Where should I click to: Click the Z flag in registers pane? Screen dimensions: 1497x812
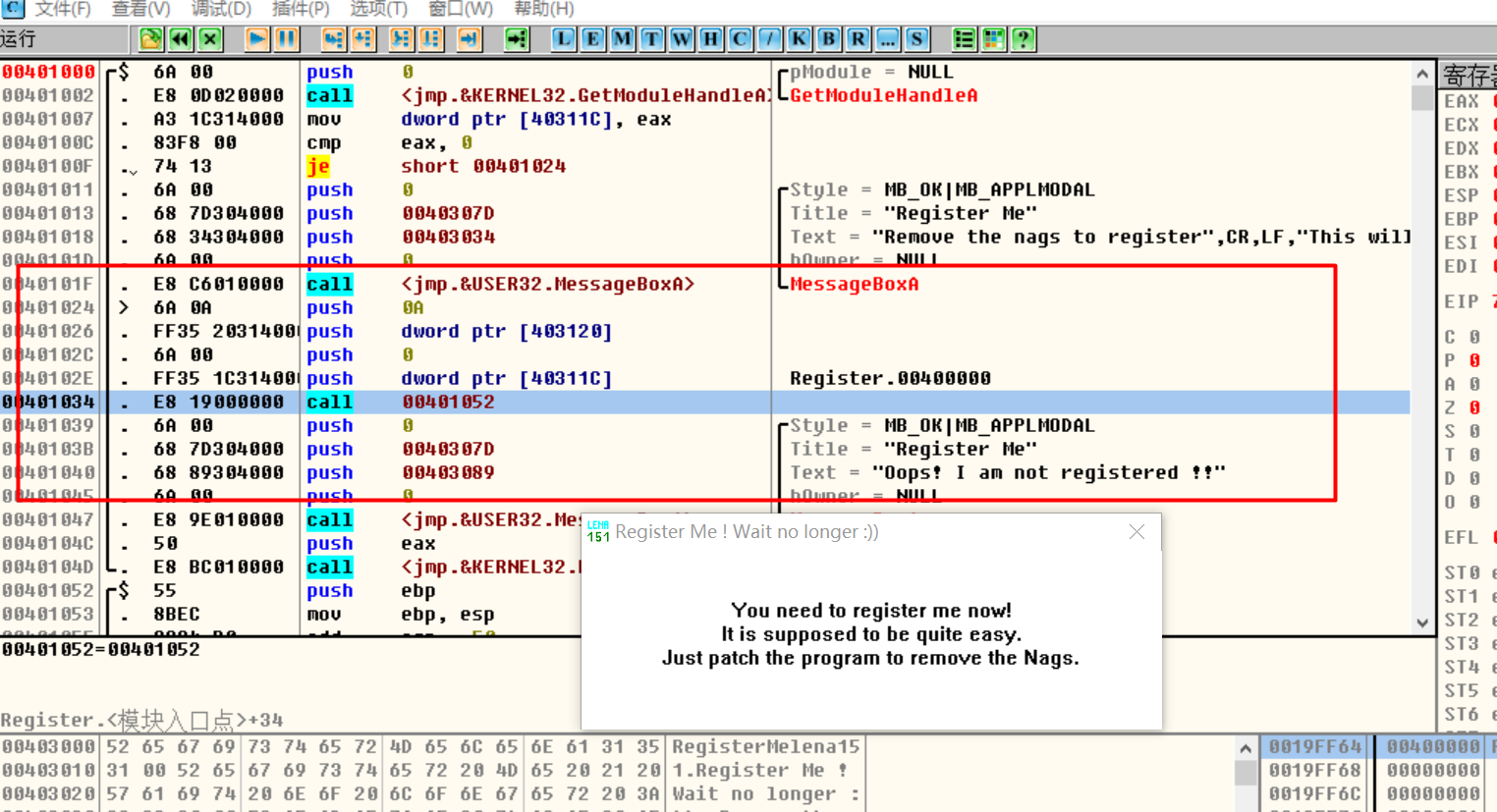point(1462,407)
